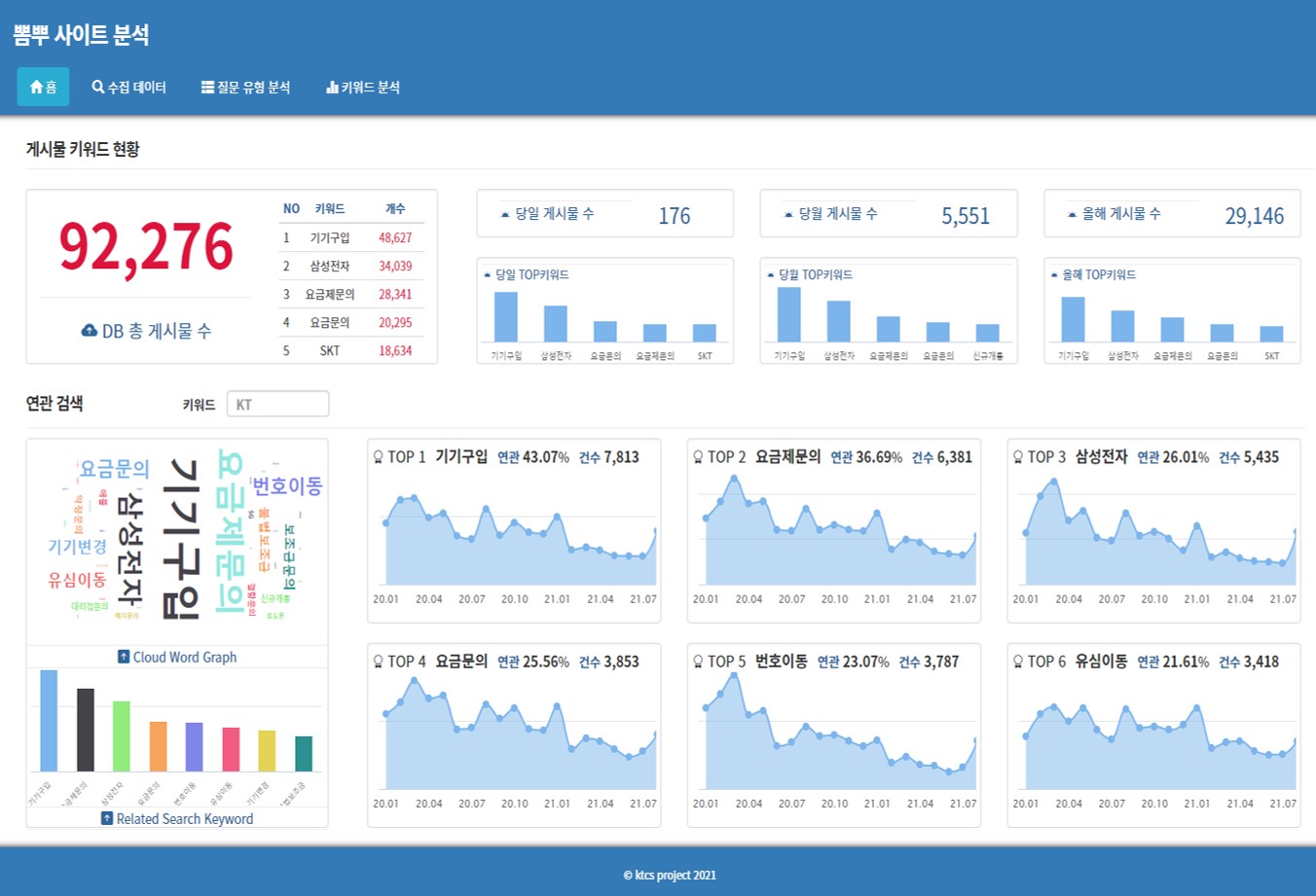Viewport: 1316px width, 896px height.
Task: Focus the 키워드 search input field
Action: point(277,404)
